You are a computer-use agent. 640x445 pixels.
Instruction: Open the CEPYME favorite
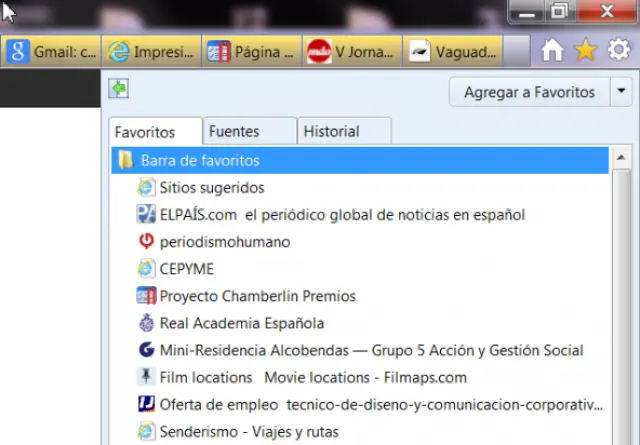point(186,269)
